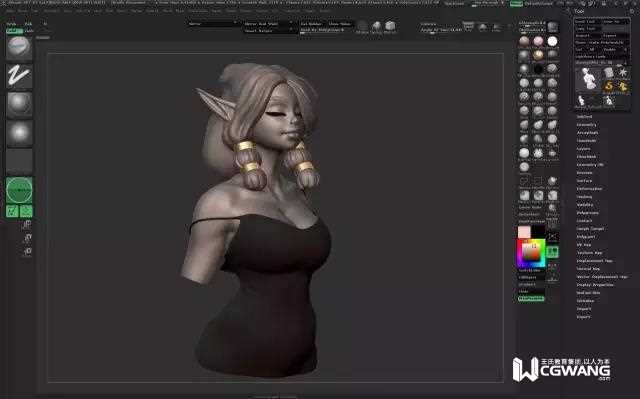Choose the gold material sphere

pyautogui.click(x=538, y=55)
